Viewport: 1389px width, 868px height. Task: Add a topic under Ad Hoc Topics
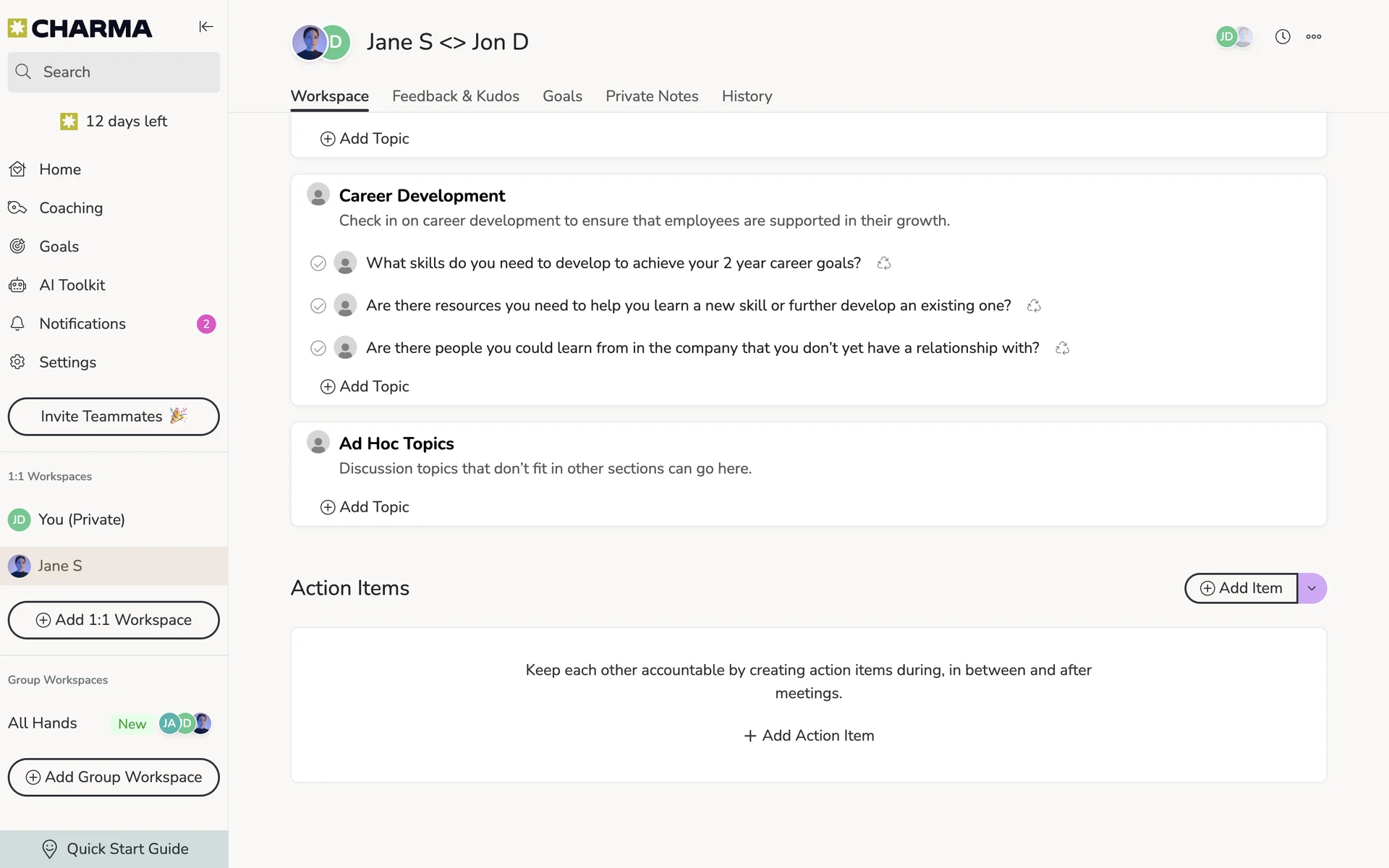coord(365,507)
